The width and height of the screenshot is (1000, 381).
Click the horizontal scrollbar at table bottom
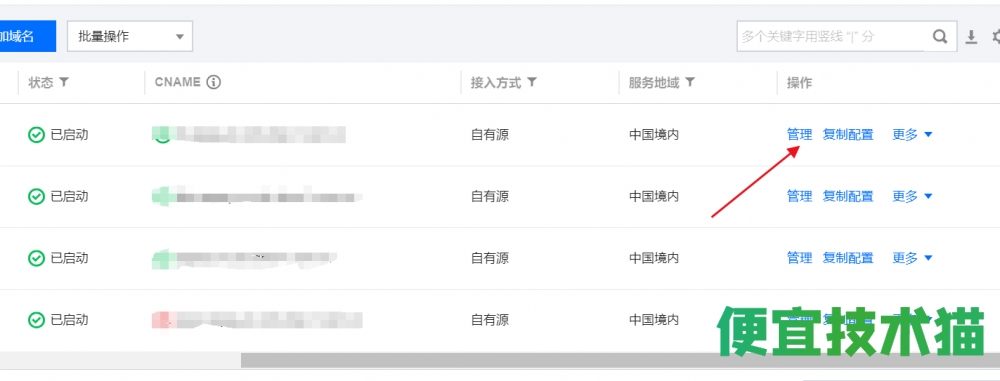click(620, 361)
